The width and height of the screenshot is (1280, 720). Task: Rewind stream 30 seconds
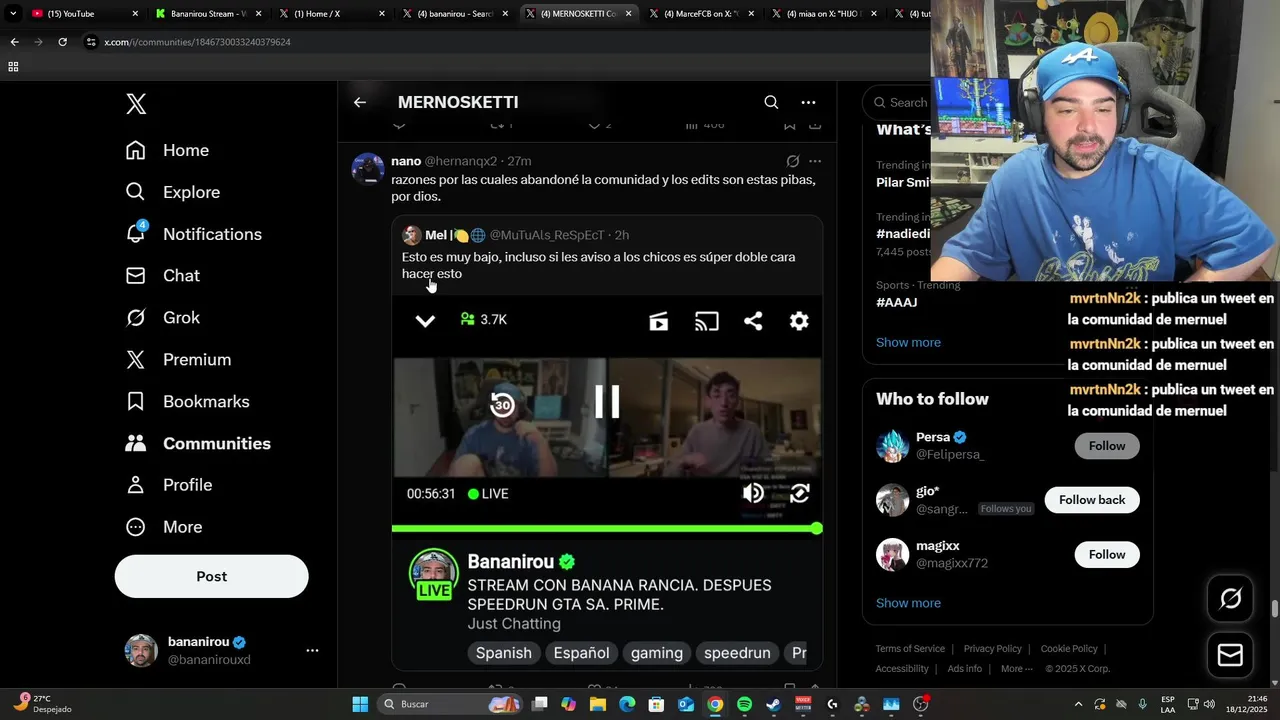click(503, 404)
